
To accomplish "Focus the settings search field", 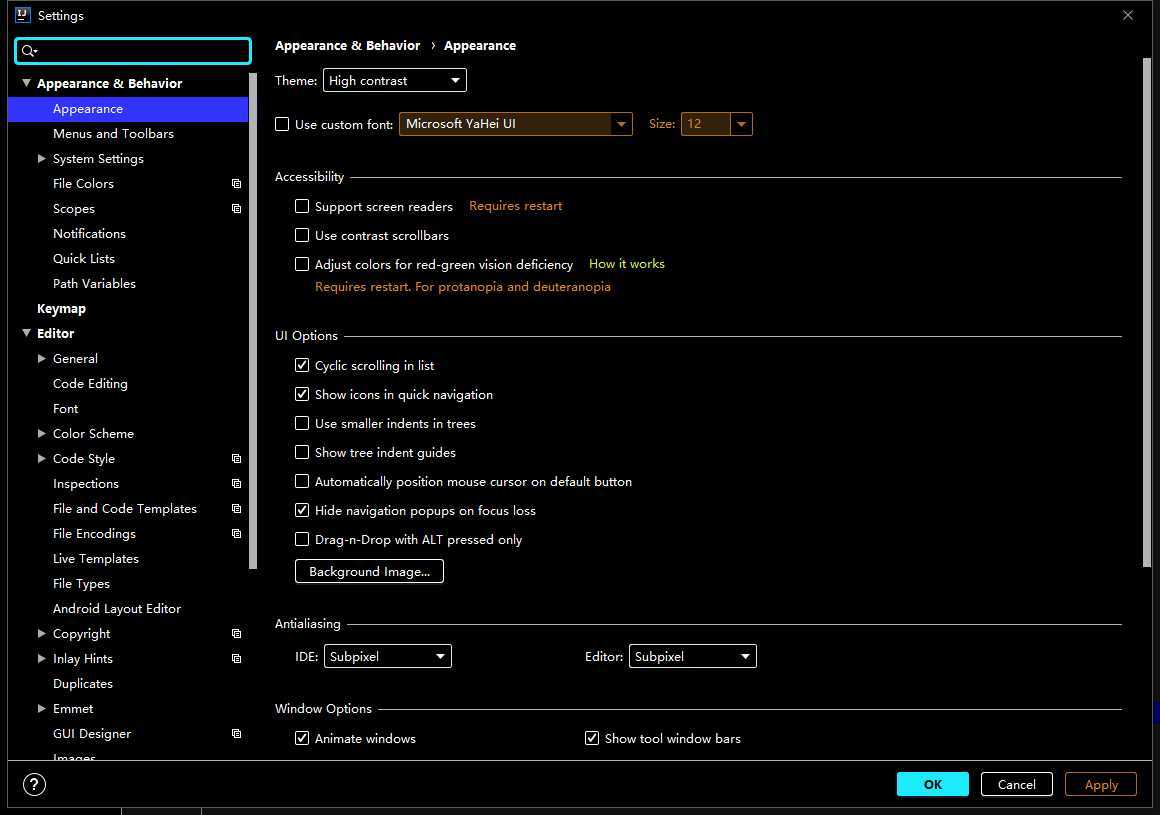I will point(133,51).
